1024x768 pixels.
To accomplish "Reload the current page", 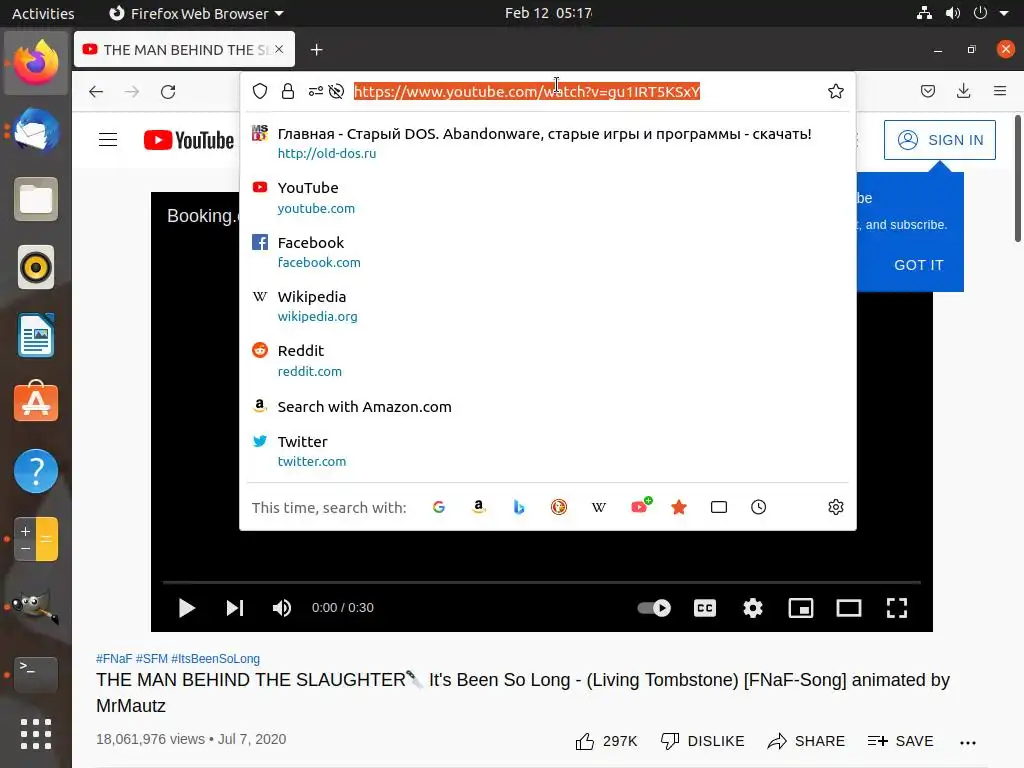I will [168, 91].
